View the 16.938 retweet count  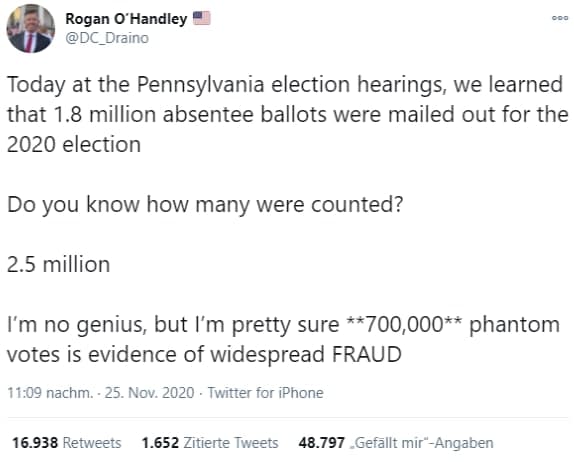pos(35,443)
